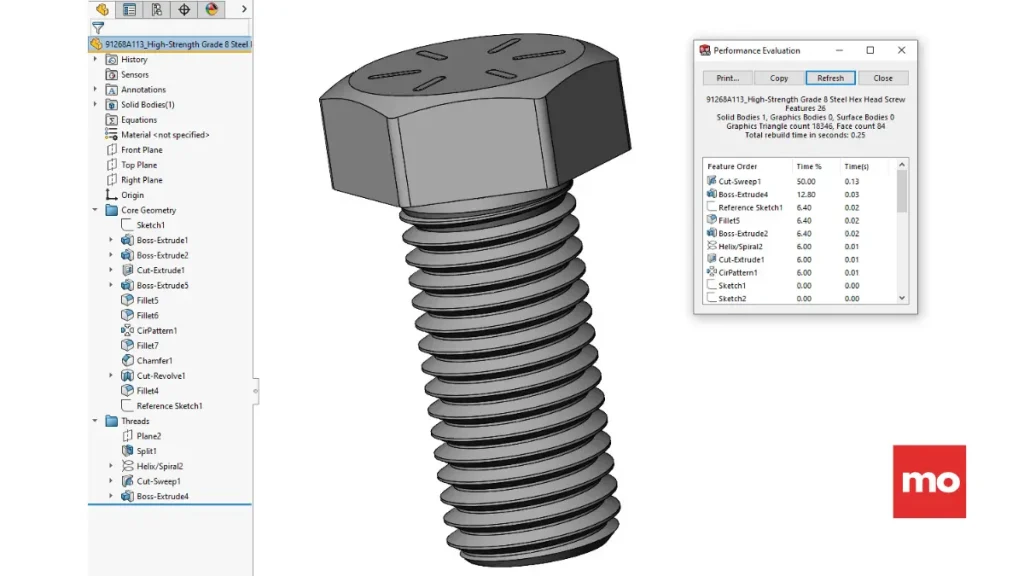Select the Front Plane icon
The width and height of the screenshot is (1024, 576).
[112, 150]
